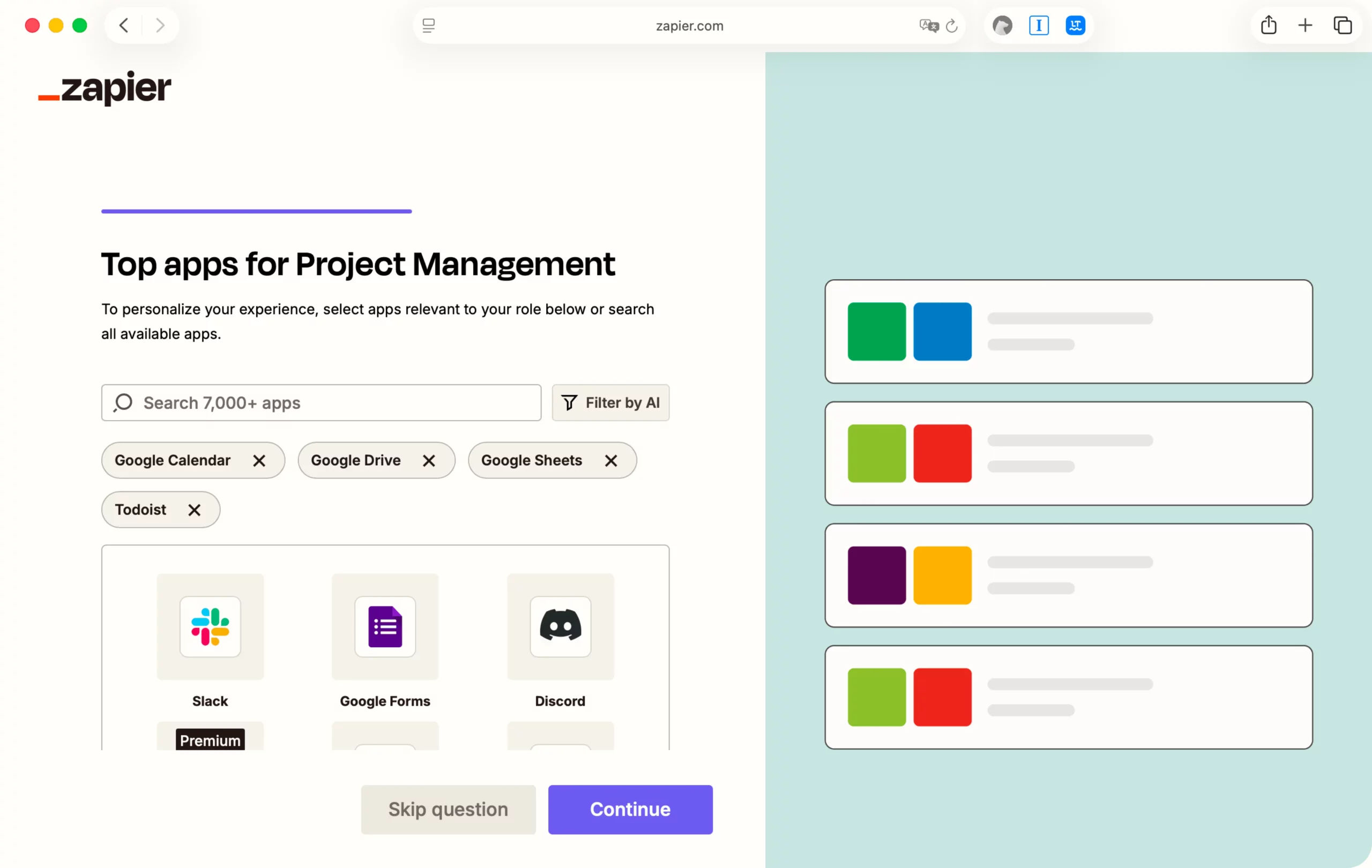Screen dimensions: 1372x868
Task: Remove the Todoist chip
Action: click(195, 510)
